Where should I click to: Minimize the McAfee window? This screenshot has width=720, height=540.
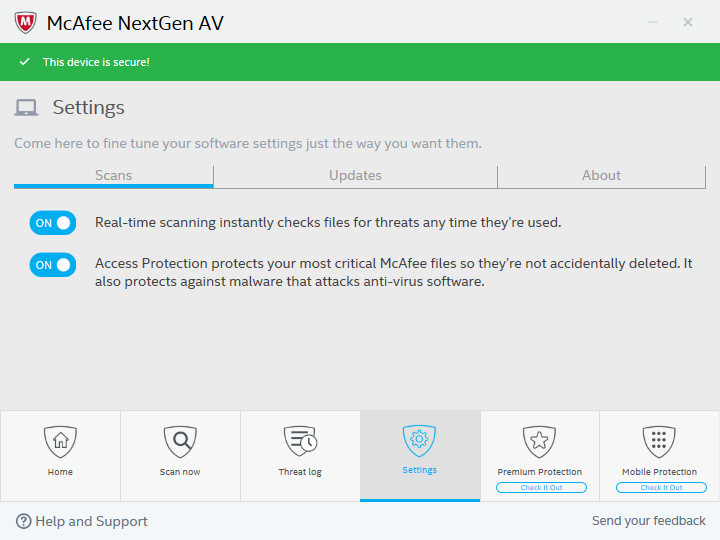653,22
